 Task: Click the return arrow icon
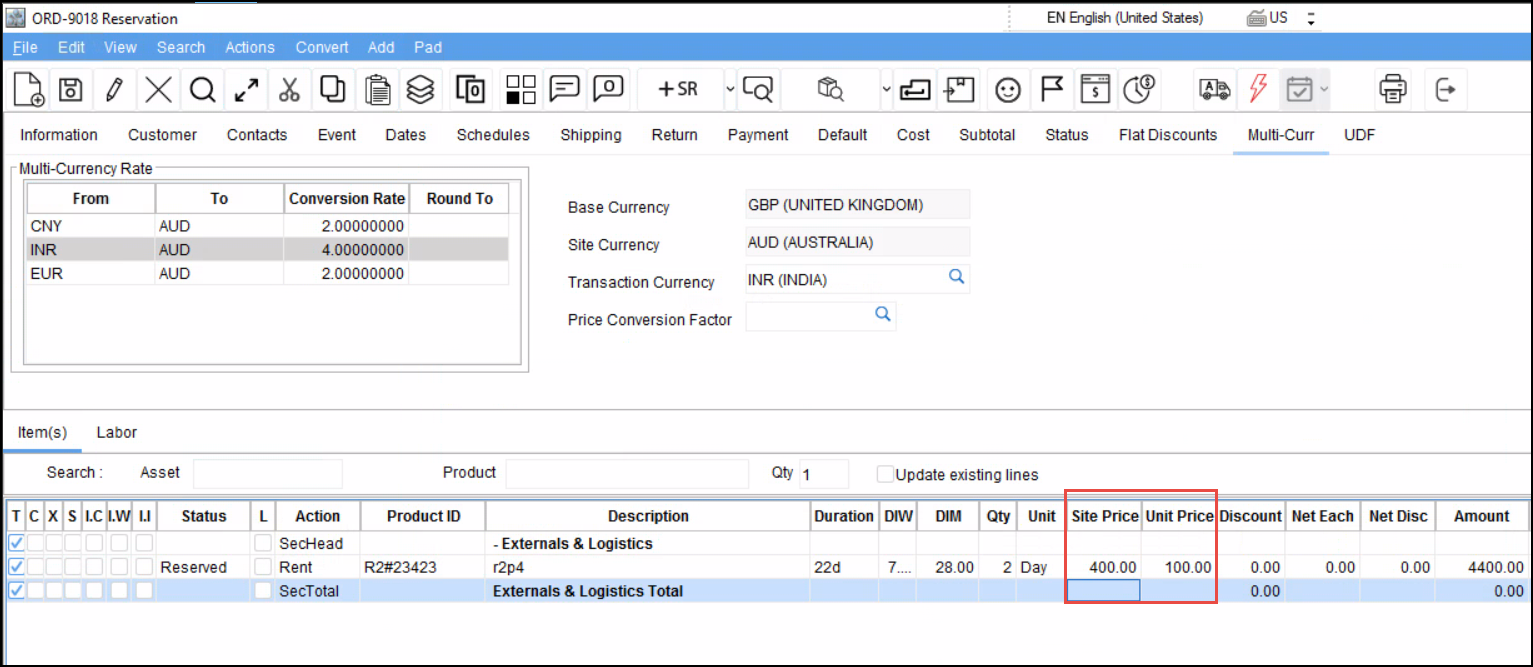914,90
